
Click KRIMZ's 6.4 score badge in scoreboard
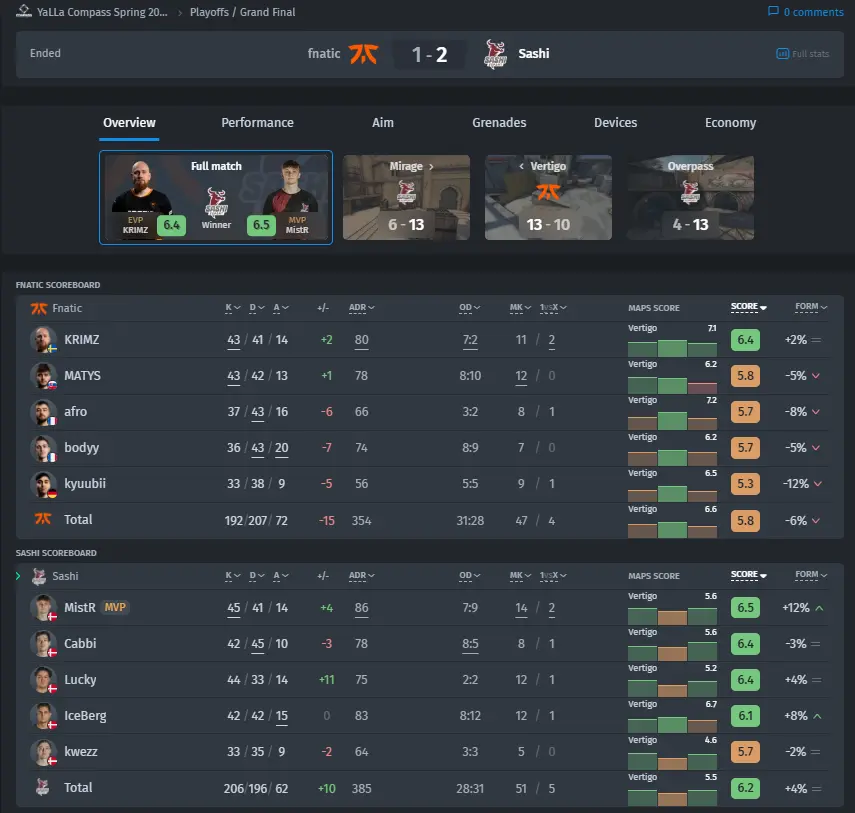745,340
